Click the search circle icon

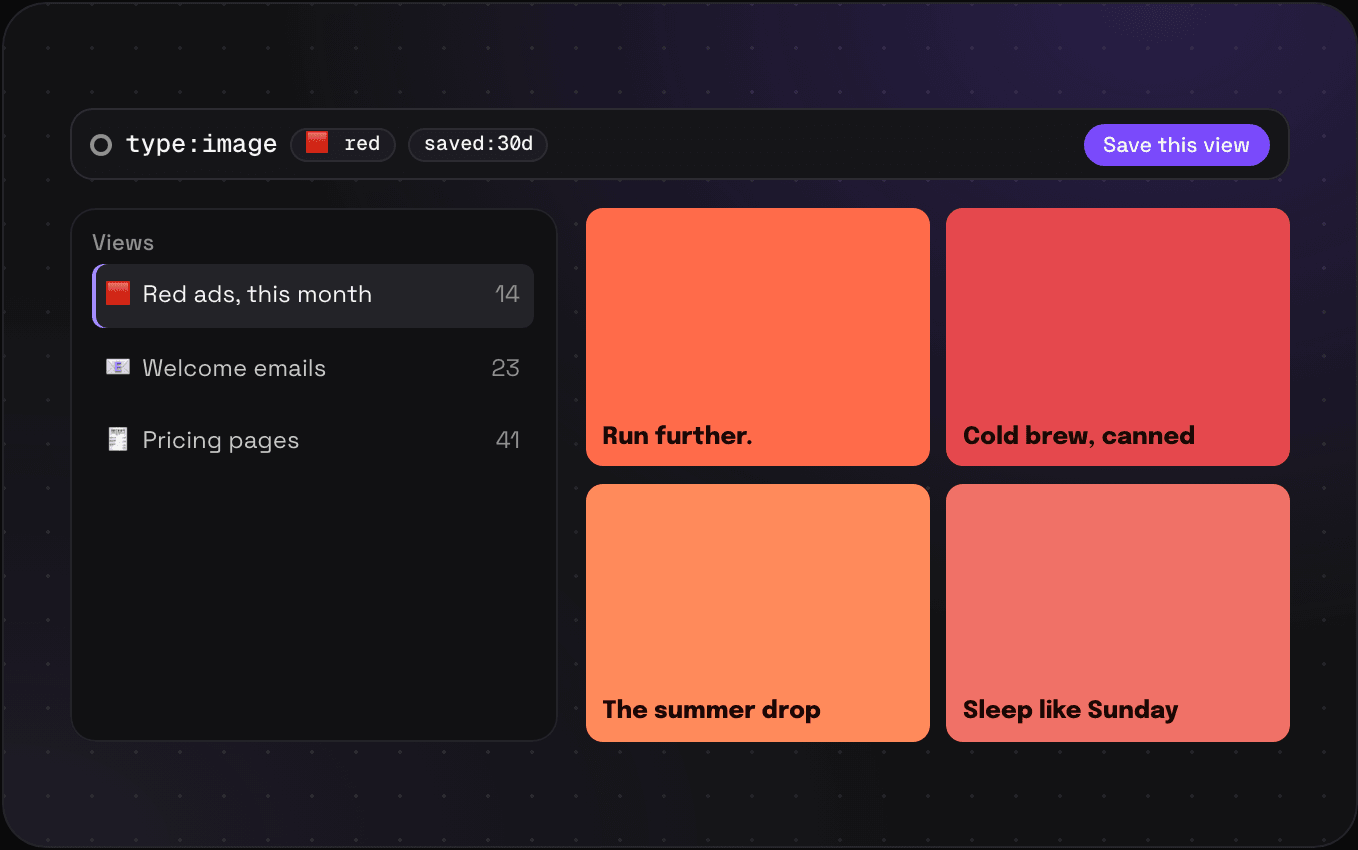click(101, 145)
